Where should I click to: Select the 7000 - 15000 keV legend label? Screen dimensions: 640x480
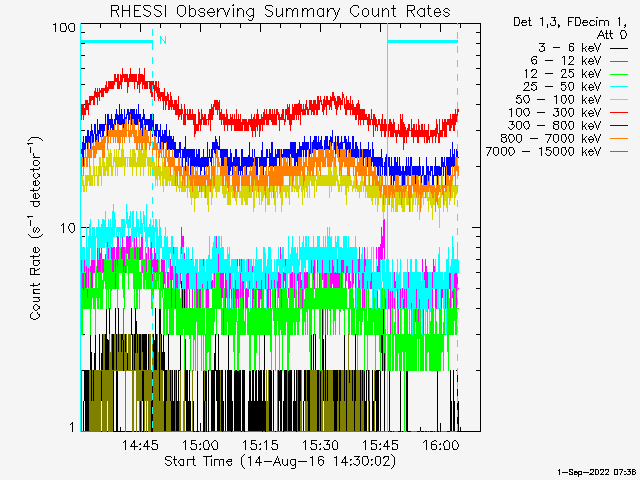pyautogui.click(x=543, y=152)
